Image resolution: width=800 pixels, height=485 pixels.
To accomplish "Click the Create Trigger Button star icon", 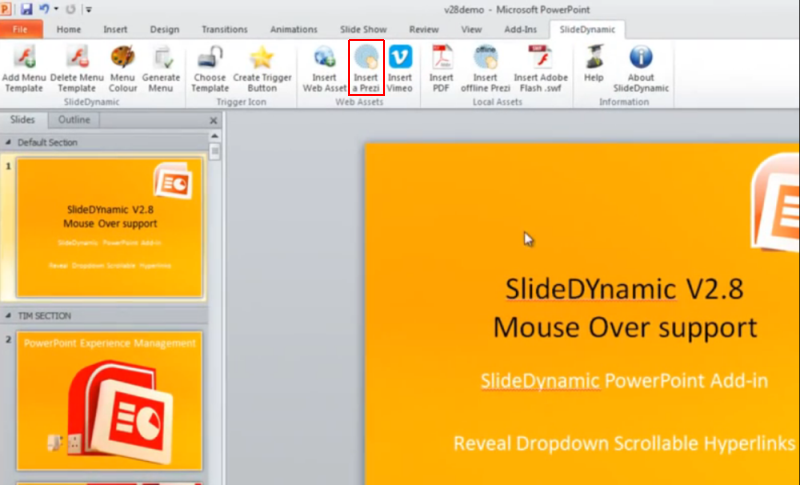I will coord(262,56).
